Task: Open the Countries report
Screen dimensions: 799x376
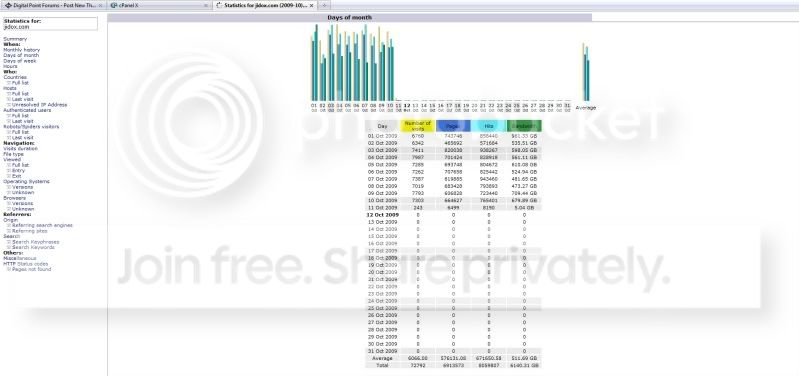Action: [x=15, y=77]
